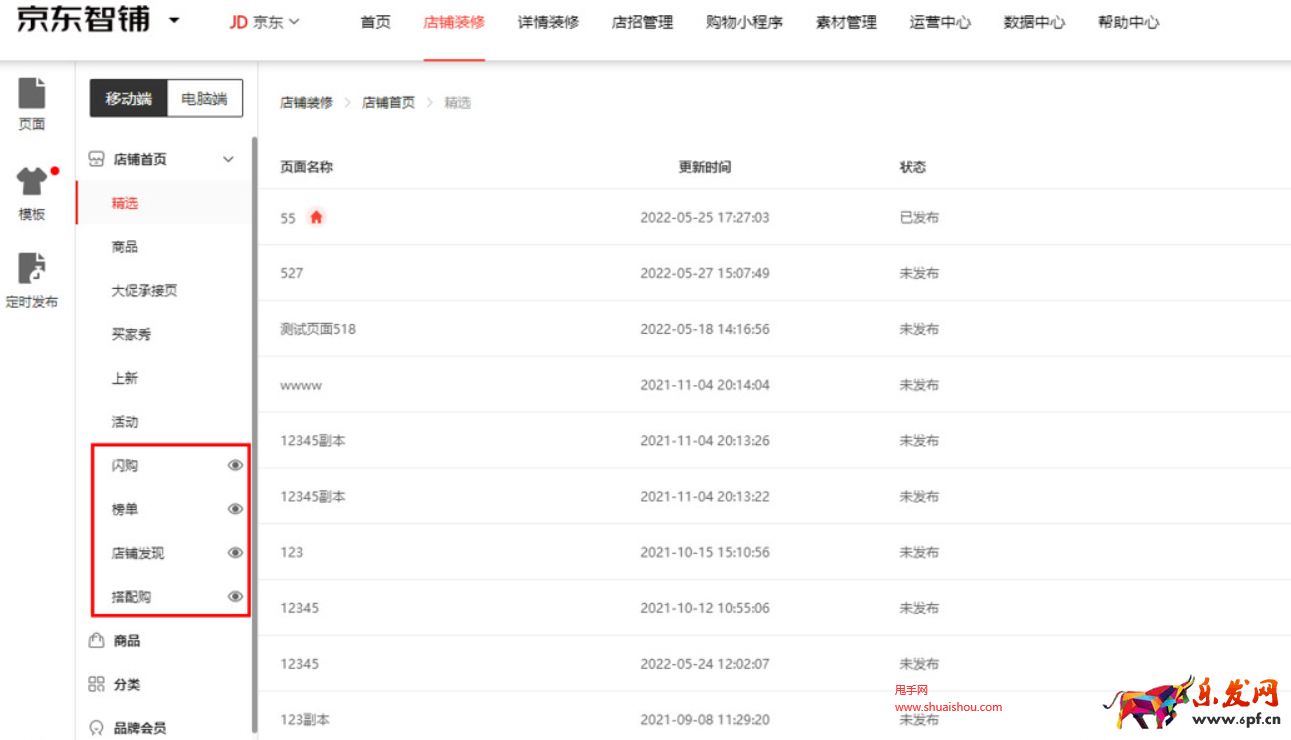This screenshot has width=1291, height=740.
Task: Open the 定时发布 icon
Action: point(32,268)
